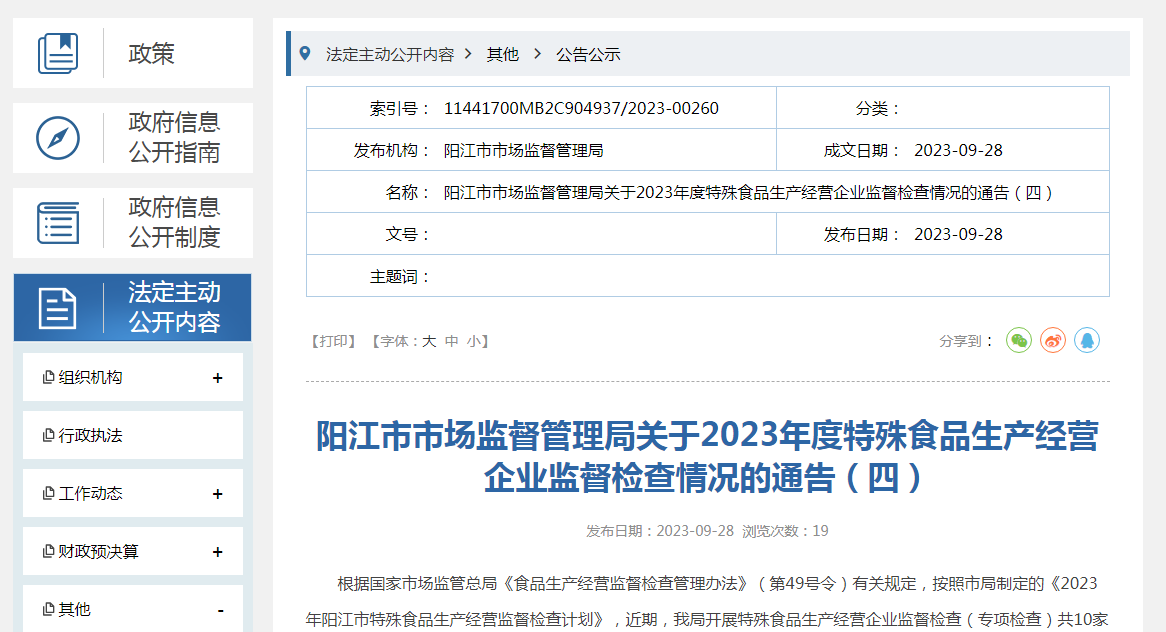Go to 其他 breadcrumb link
This screenshot has height=632, width=1166.
pyautogui.click(x=503, y=55)
